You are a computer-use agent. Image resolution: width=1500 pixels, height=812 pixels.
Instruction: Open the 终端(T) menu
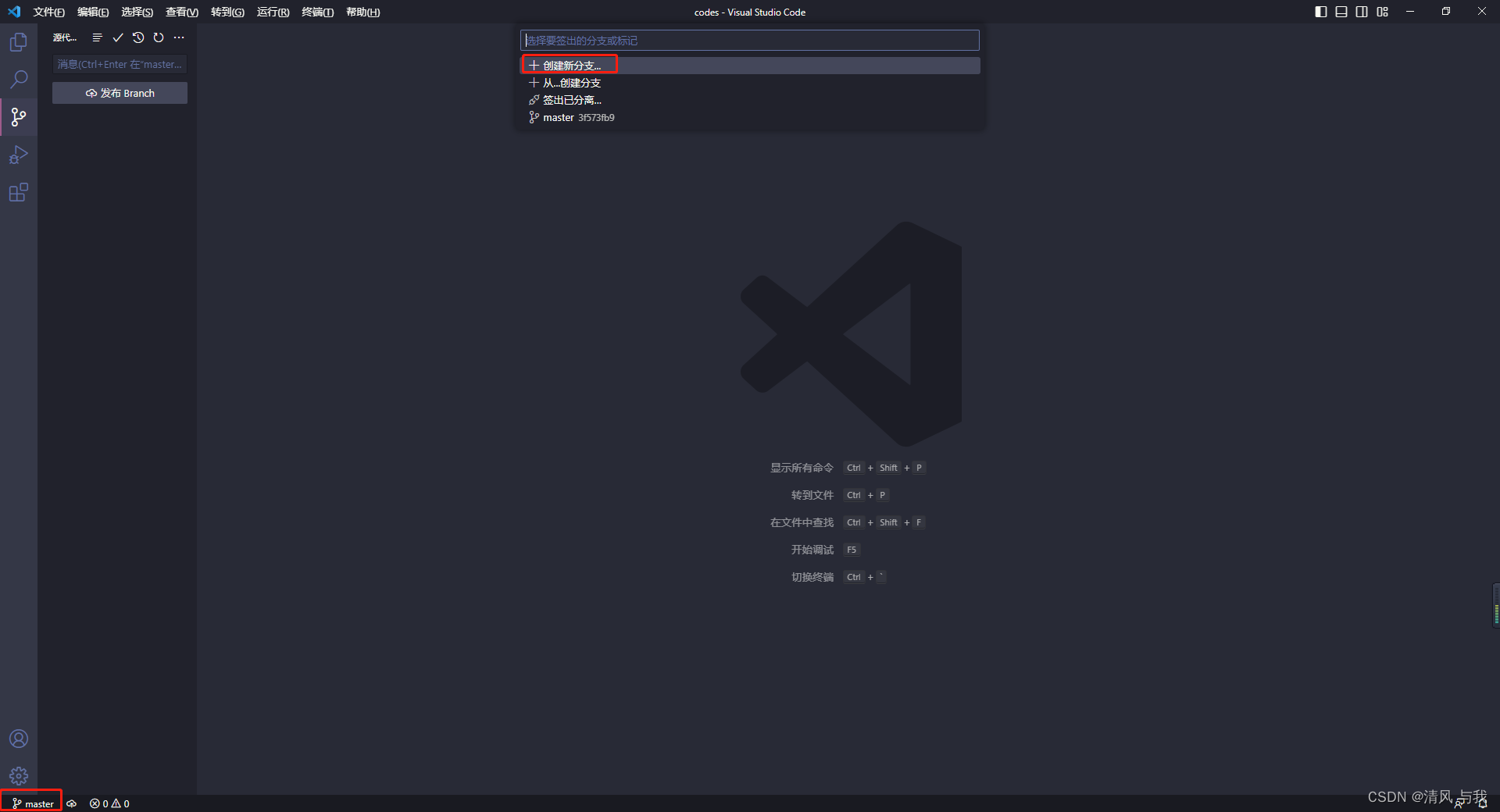point(317,12)
